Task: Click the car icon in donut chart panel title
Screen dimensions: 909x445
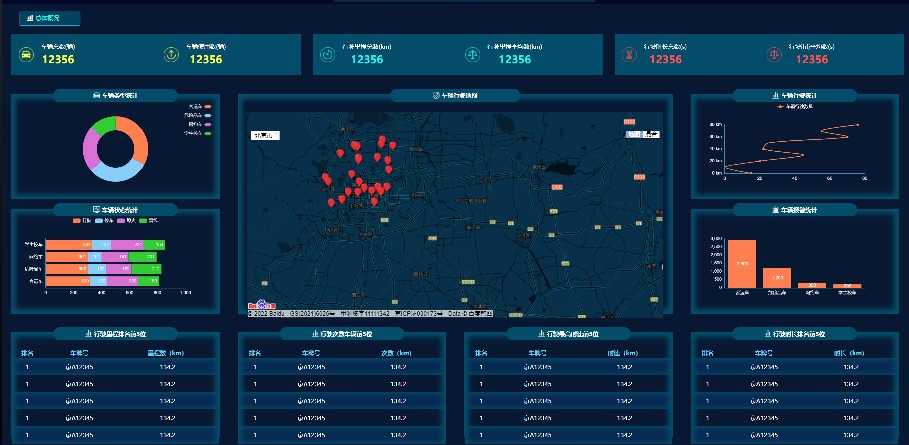Action: [x=96, y=95]
